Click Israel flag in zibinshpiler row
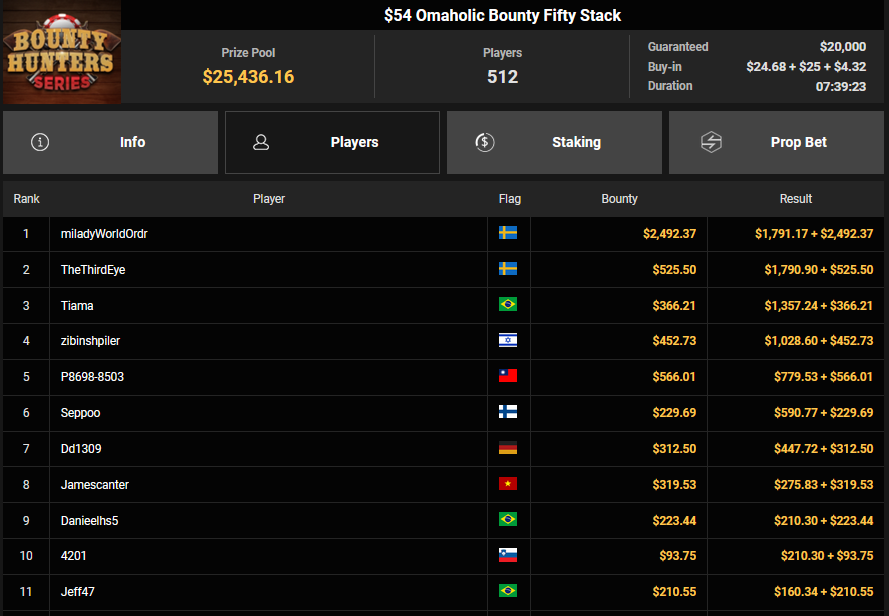The image size is (889, 616). 508,341
